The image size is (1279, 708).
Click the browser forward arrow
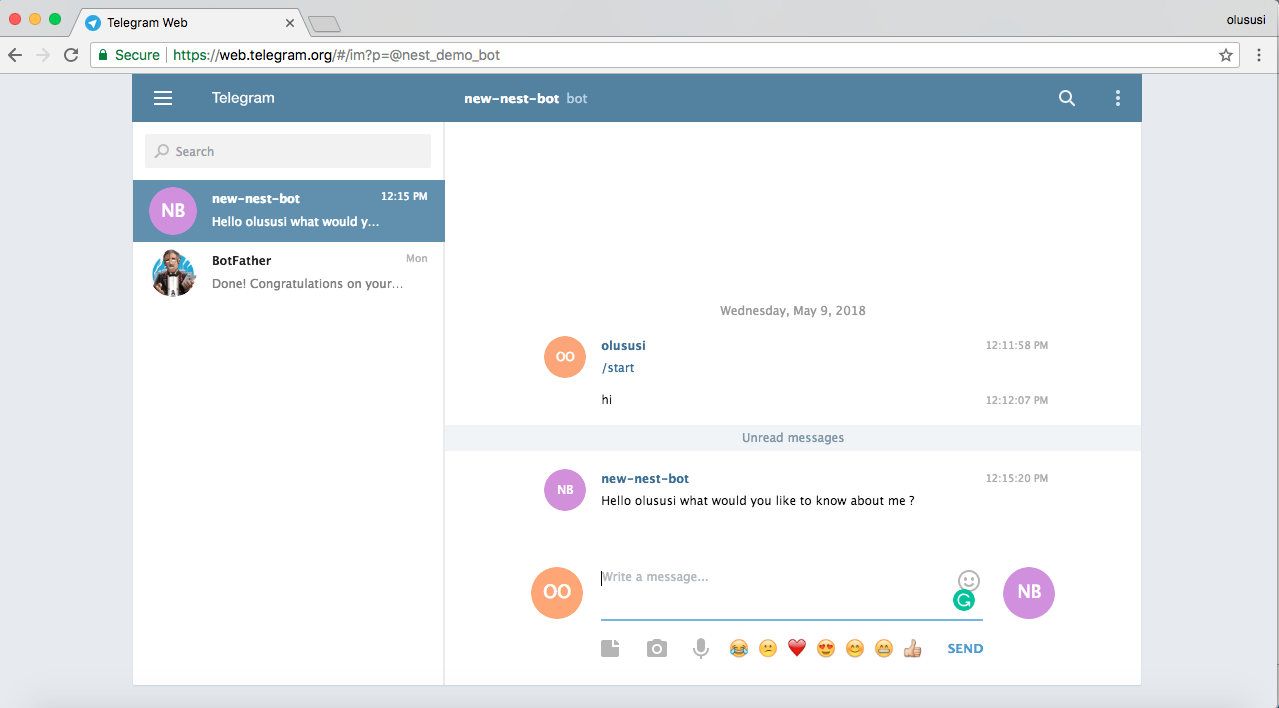(x=43, y=55)
